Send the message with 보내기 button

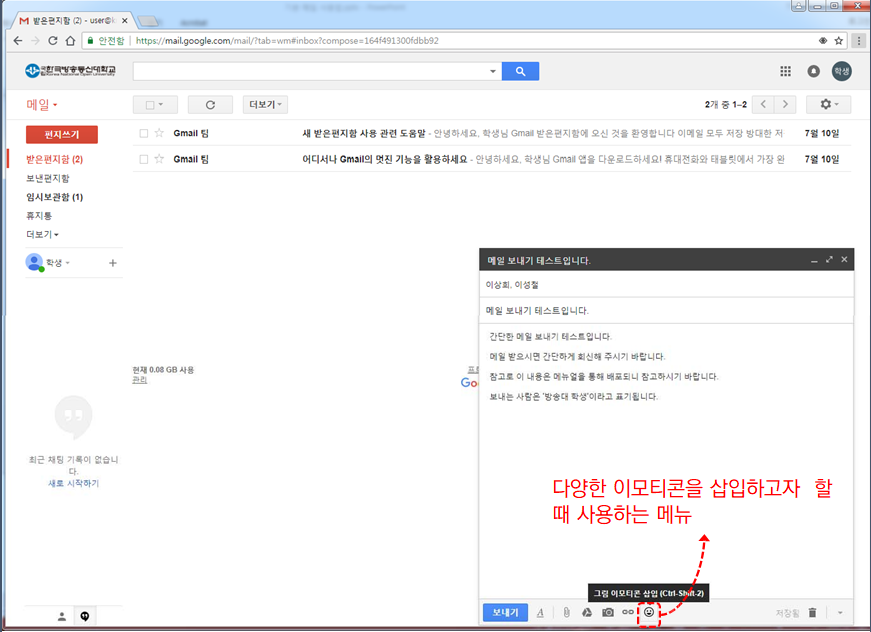[505, 612]
